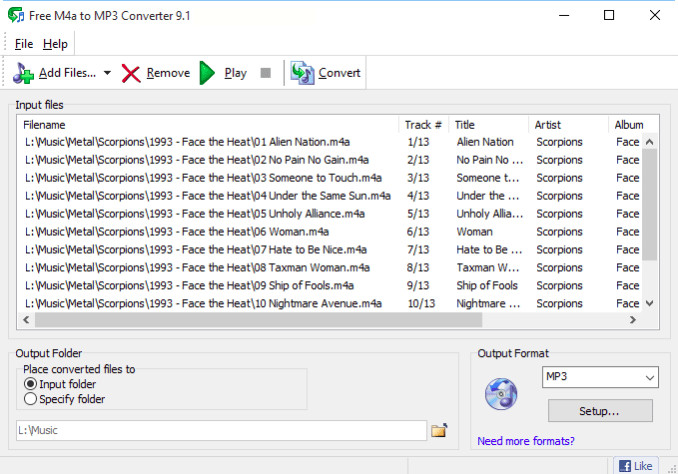Click the horizontal scrollbar right arrow
The width and height of the screenshot is (678, 474).
click(633, 320)
